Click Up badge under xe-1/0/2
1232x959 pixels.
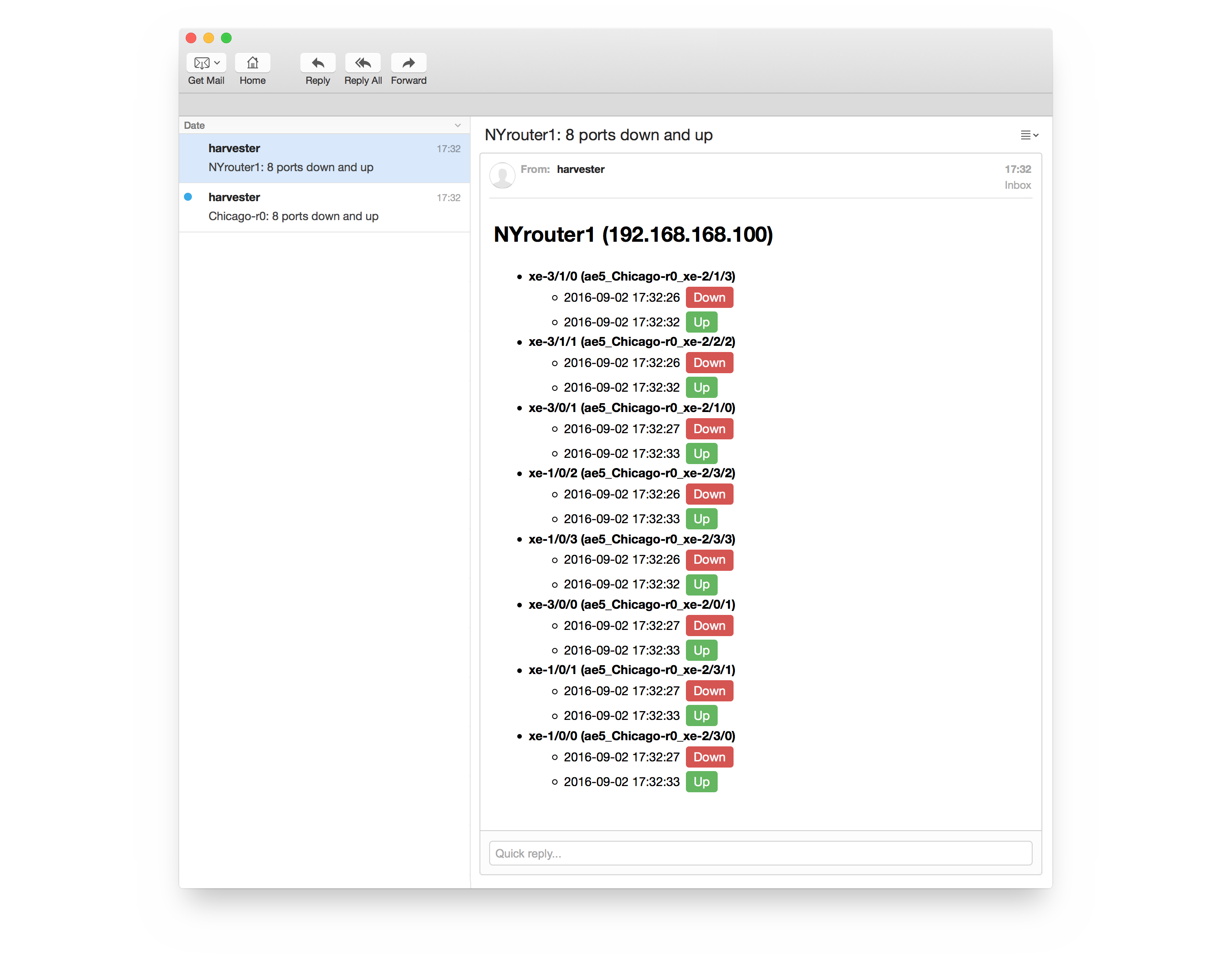point(701,519)
